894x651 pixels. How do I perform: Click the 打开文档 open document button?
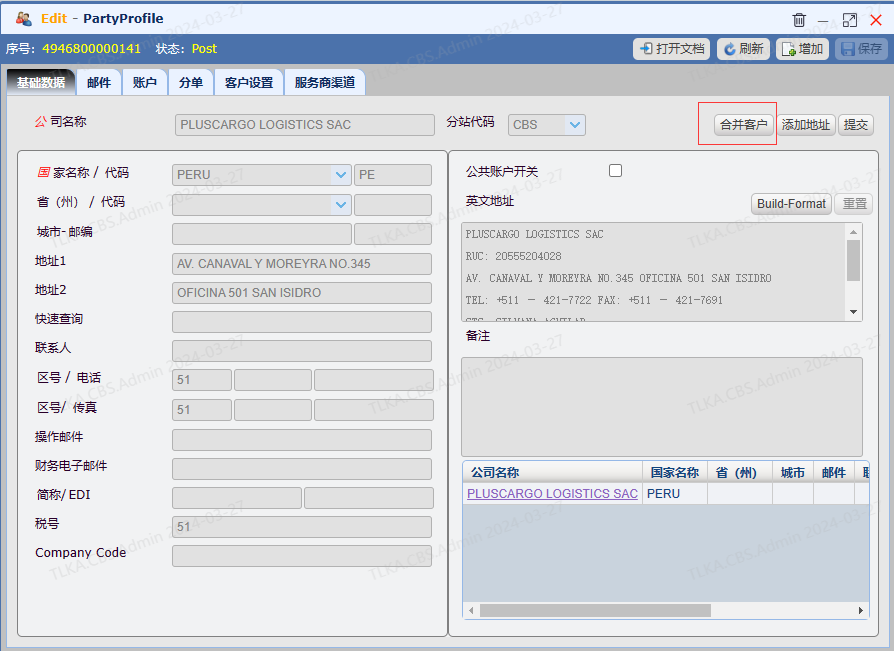pos(672,49)
